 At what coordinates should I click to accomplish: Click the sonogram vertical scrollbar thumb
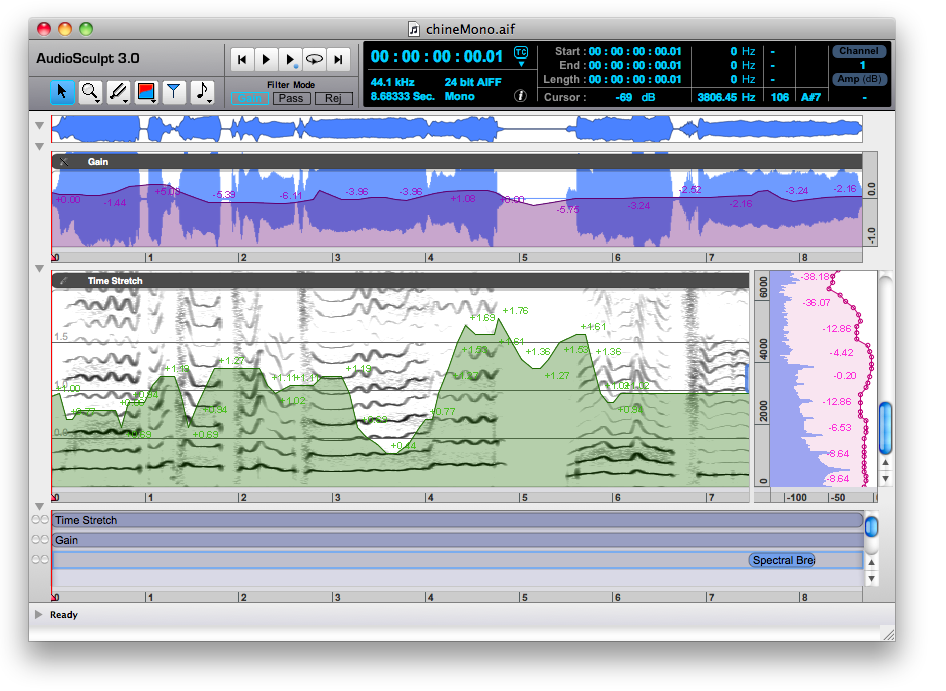click(x=885, y=427)
